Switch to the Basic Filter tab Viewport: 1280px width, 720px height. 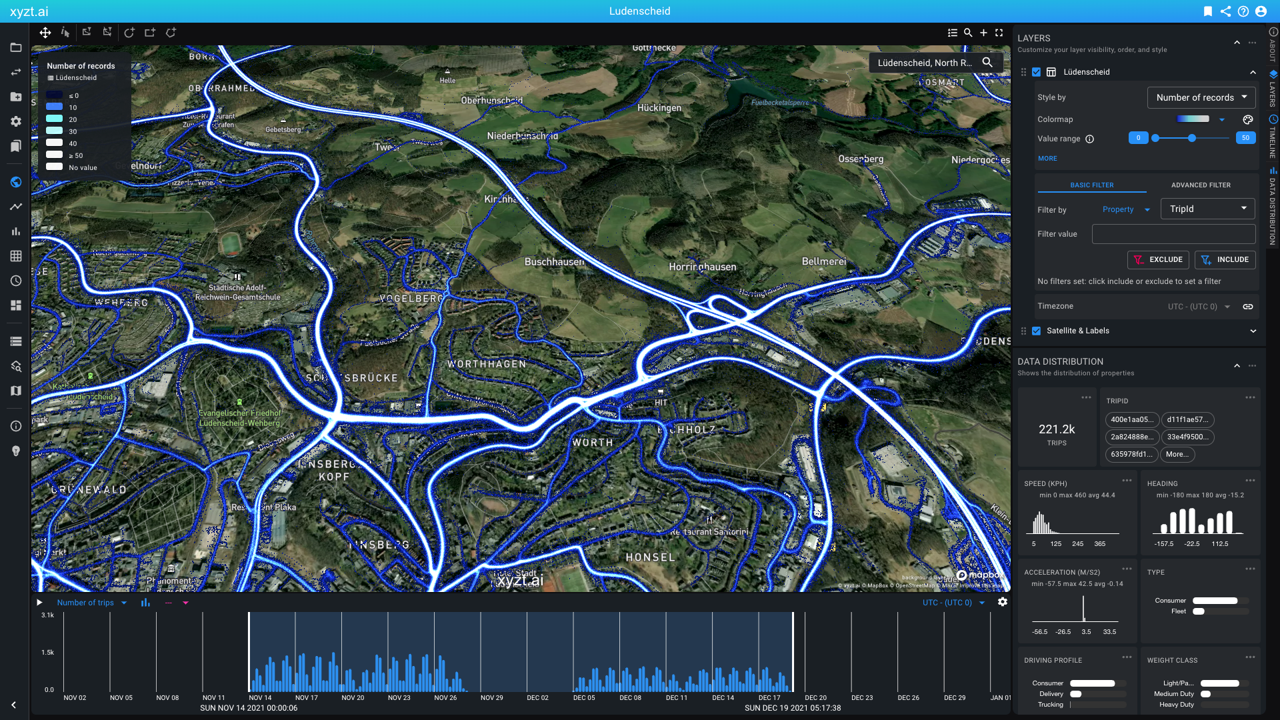(1092, 185)
